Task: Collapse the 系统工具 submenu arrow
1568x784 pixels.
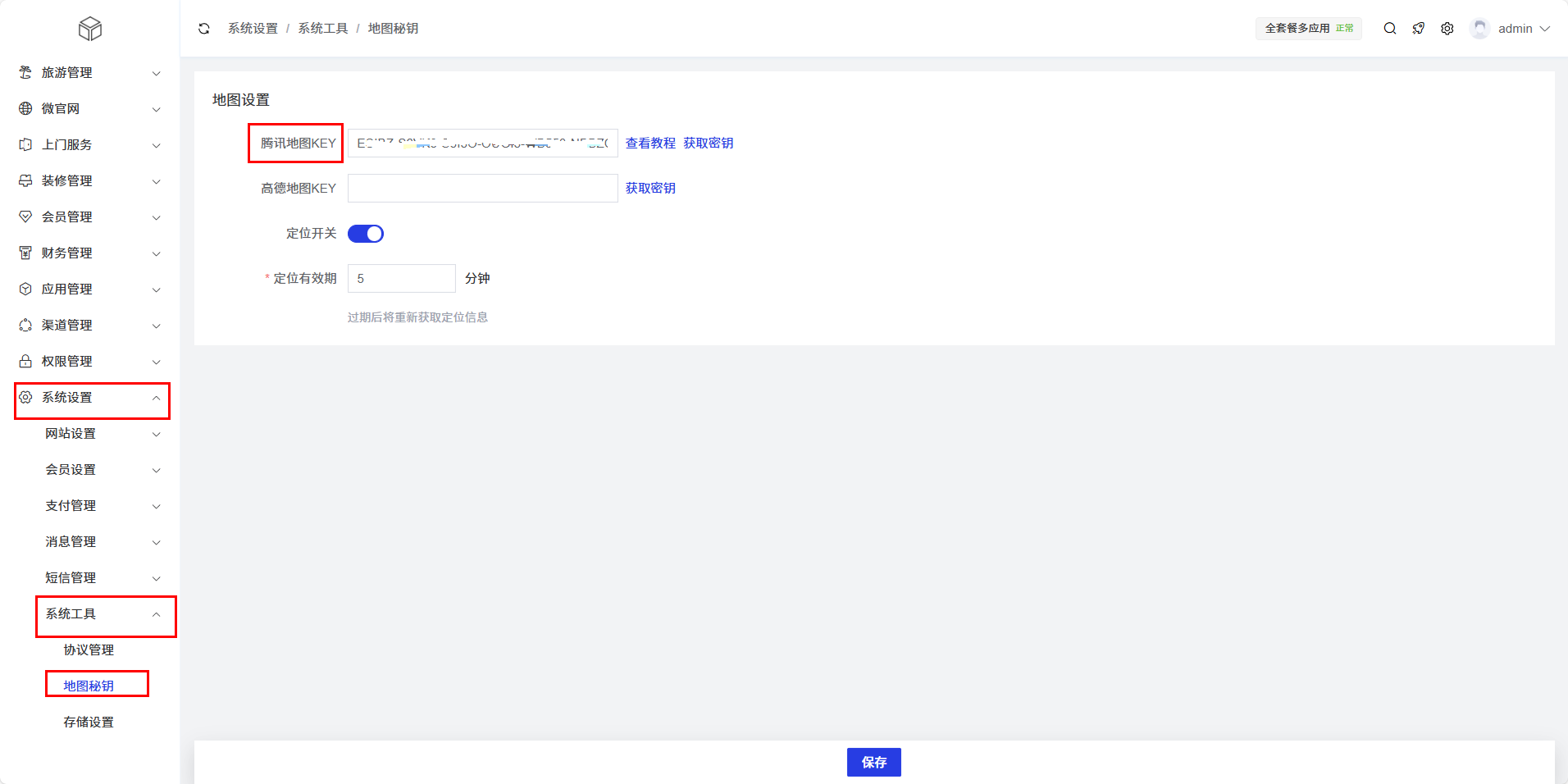Action: pos(156,615)
